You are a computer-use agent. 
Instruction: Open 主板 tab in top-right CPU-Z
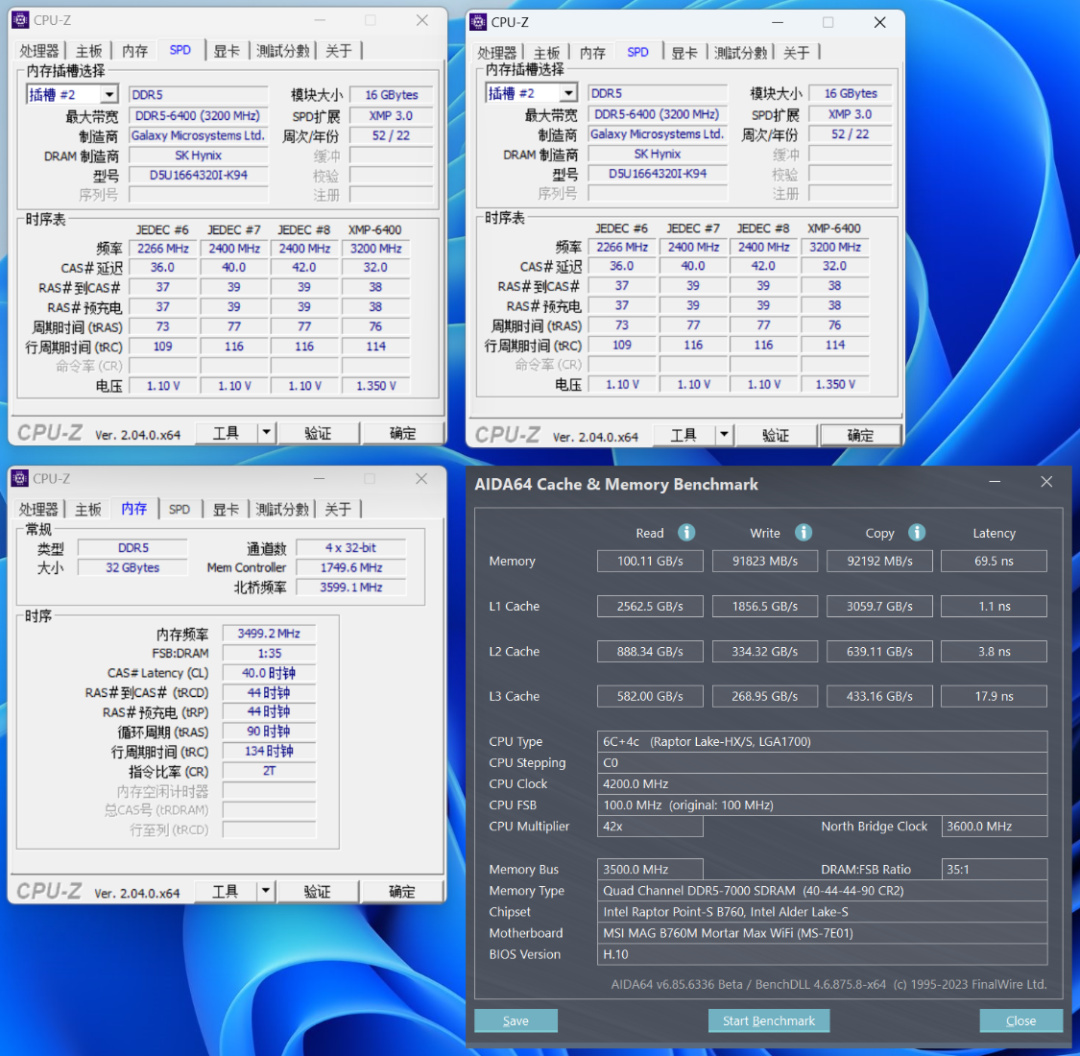tap(546, 53)
